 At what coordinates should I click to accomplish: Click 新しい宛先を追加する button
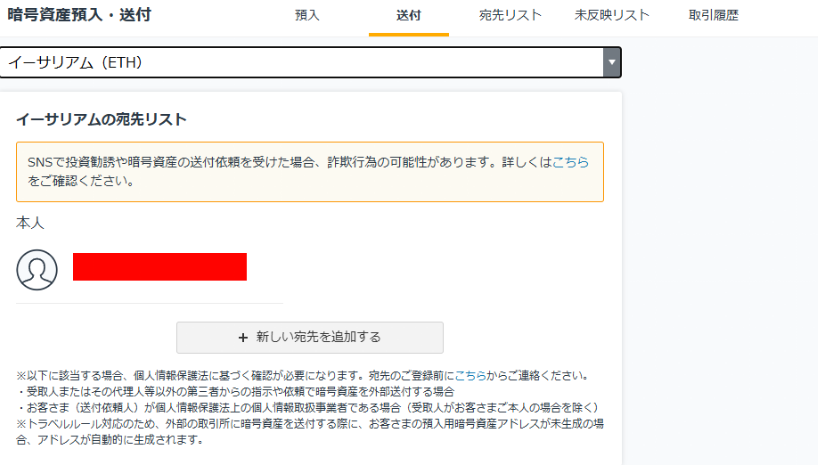click(310, 338)
